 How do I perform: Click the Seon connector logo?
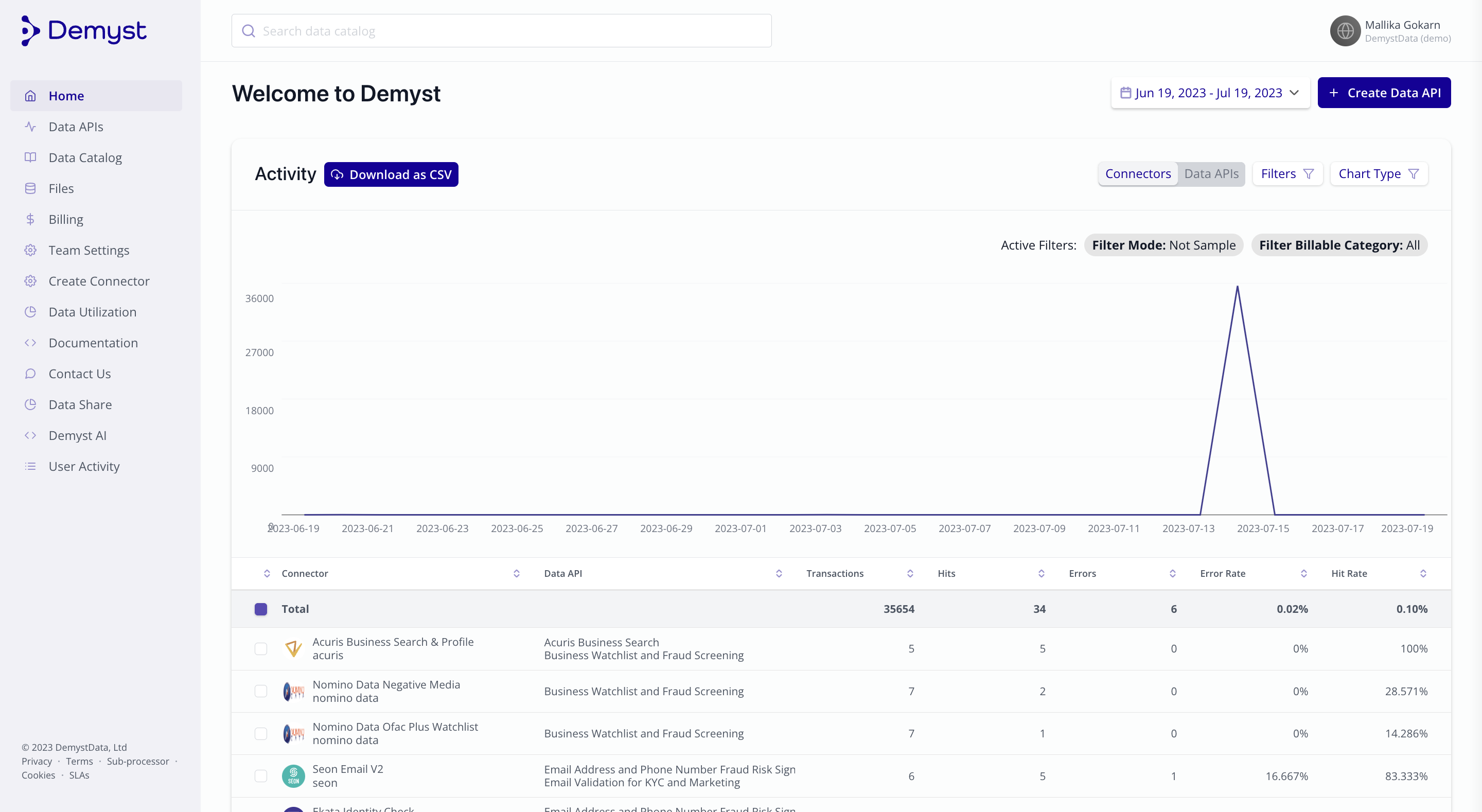tap(293, 776)
